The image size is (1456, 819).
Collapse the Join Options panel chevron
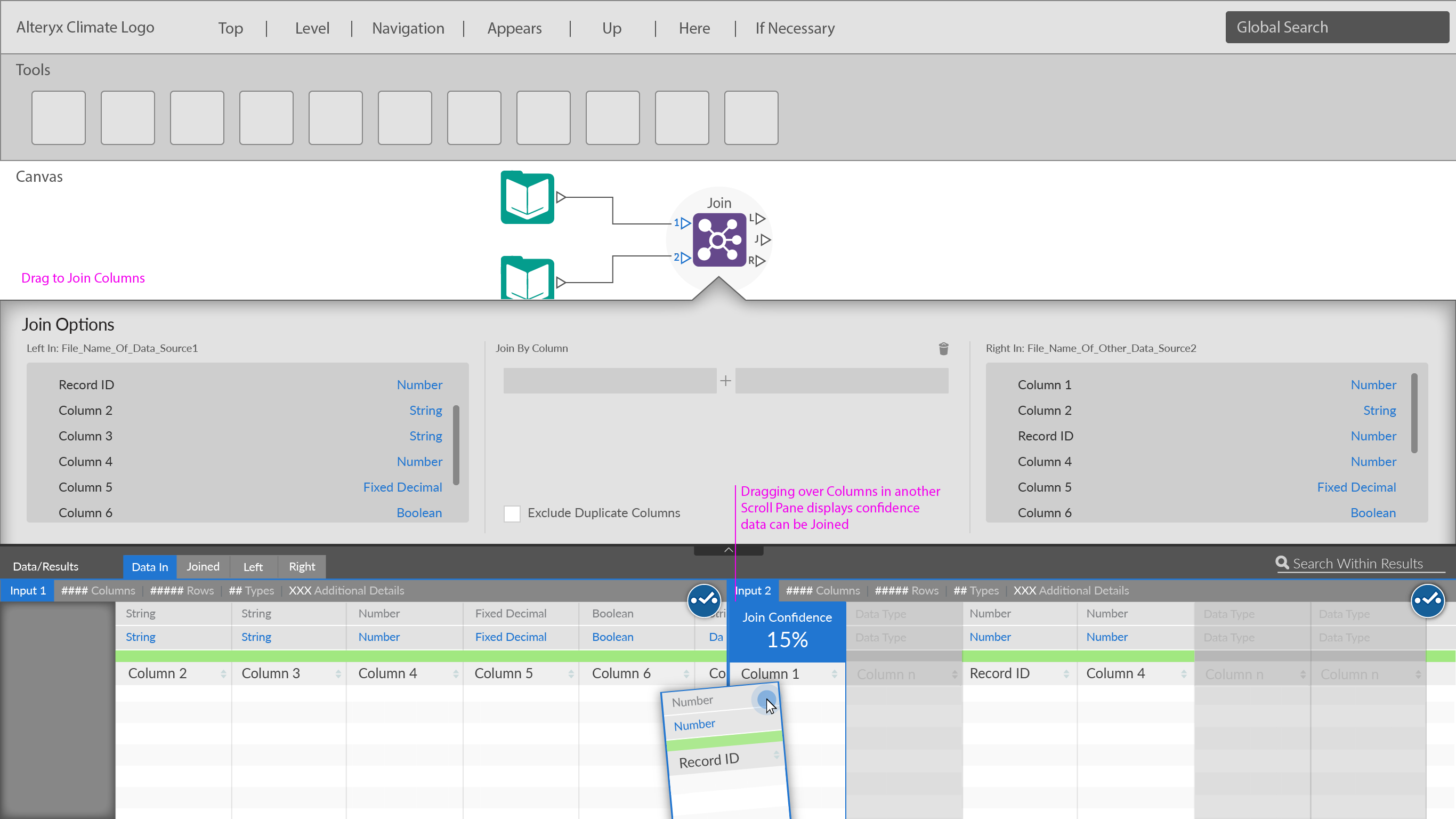(x=729, y=550)
